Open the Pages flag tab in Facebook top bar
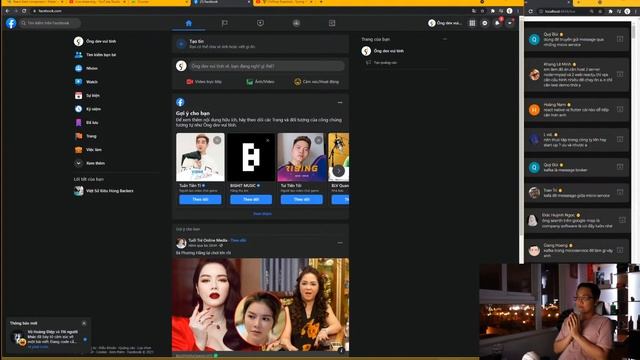This screenshot has width=640, height=360. pyautogui.click(x=224, y=23)
